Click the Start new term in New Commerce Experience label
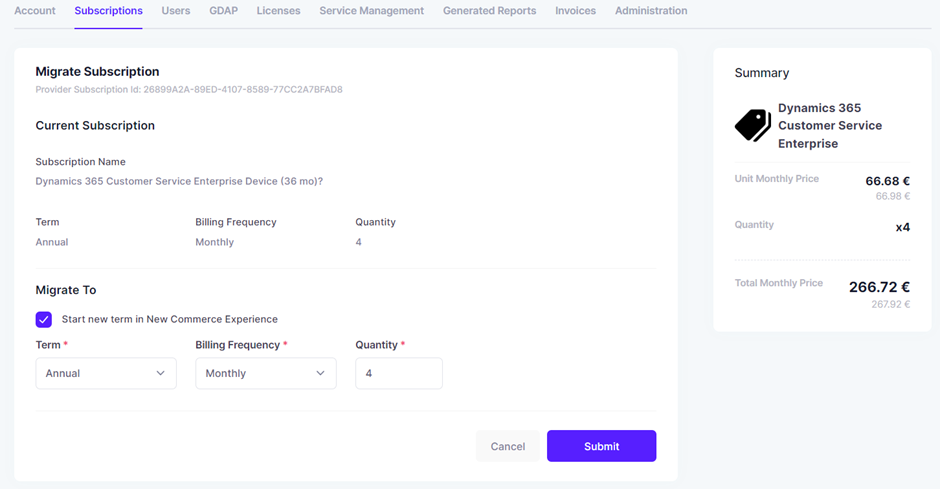Image resolution: width=940 pixels, height=489 pixels. coord(170,319)
